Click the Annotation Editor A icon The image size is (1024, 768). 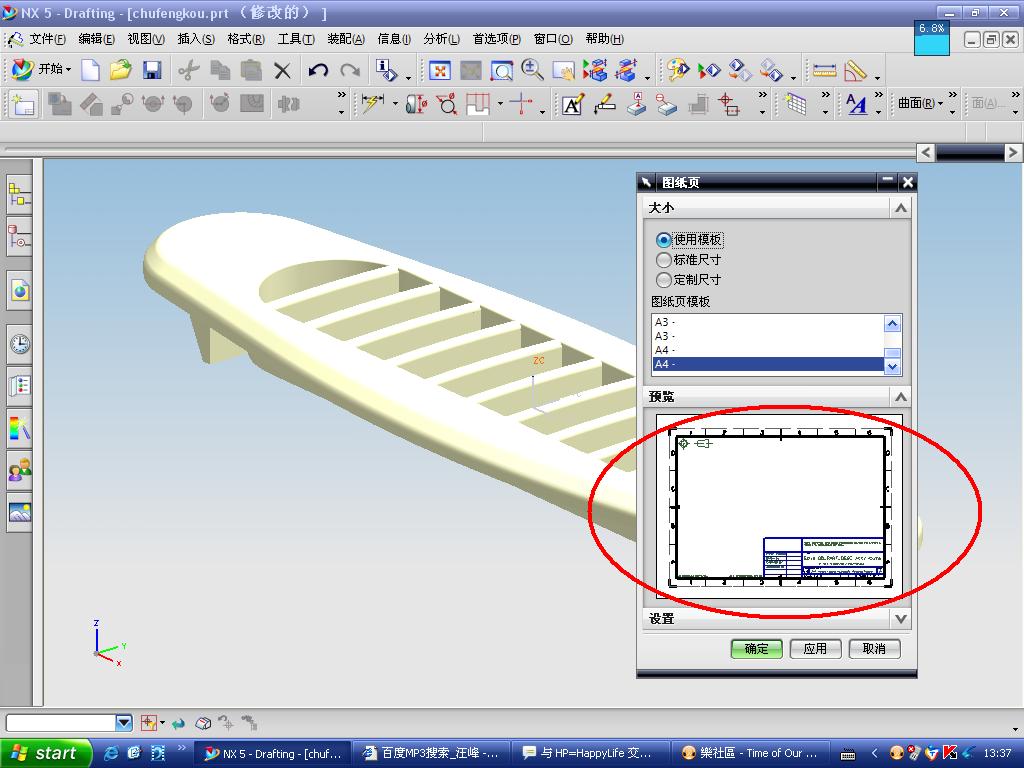573,104
